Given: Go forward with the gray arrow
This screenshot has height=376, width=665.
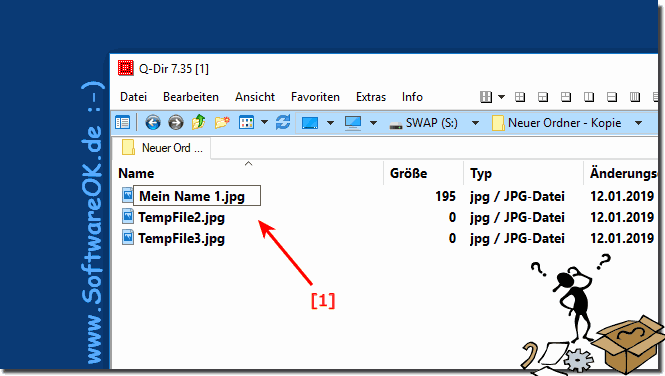Looking at the screenshot, I should click(x=176, y=123).
